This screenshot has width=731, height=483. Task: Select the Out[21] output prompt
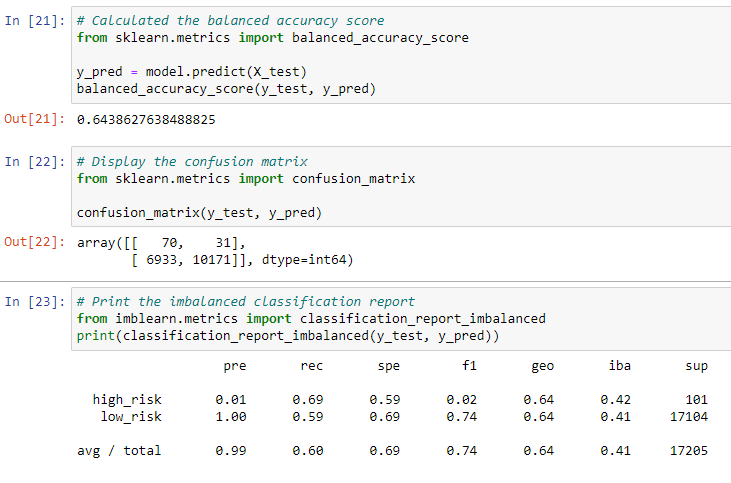pyautogui.click(x=35, y=119)
